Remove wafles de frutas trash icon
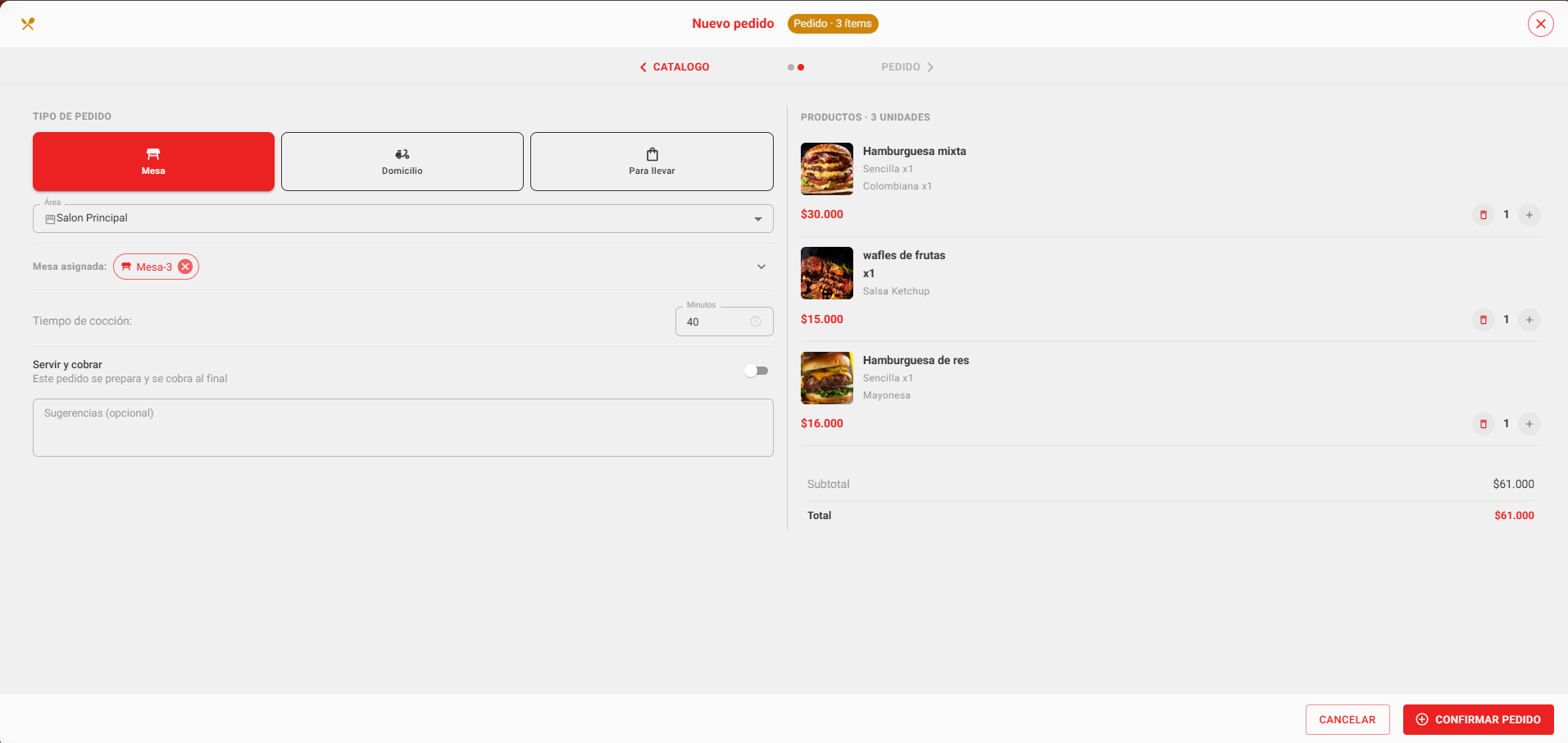 click(x=1483, y=320)
